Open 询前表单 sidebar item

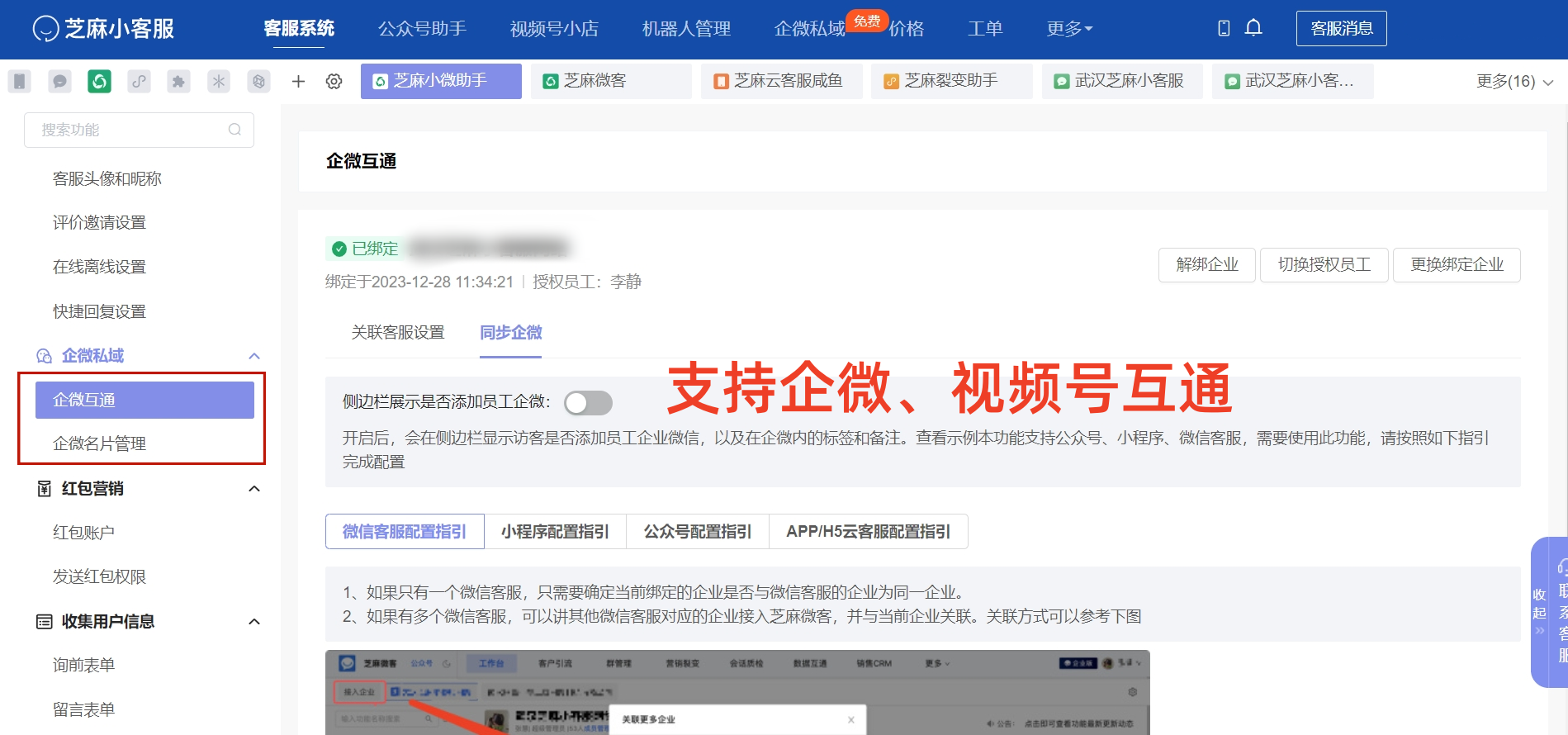coord(83,666)
